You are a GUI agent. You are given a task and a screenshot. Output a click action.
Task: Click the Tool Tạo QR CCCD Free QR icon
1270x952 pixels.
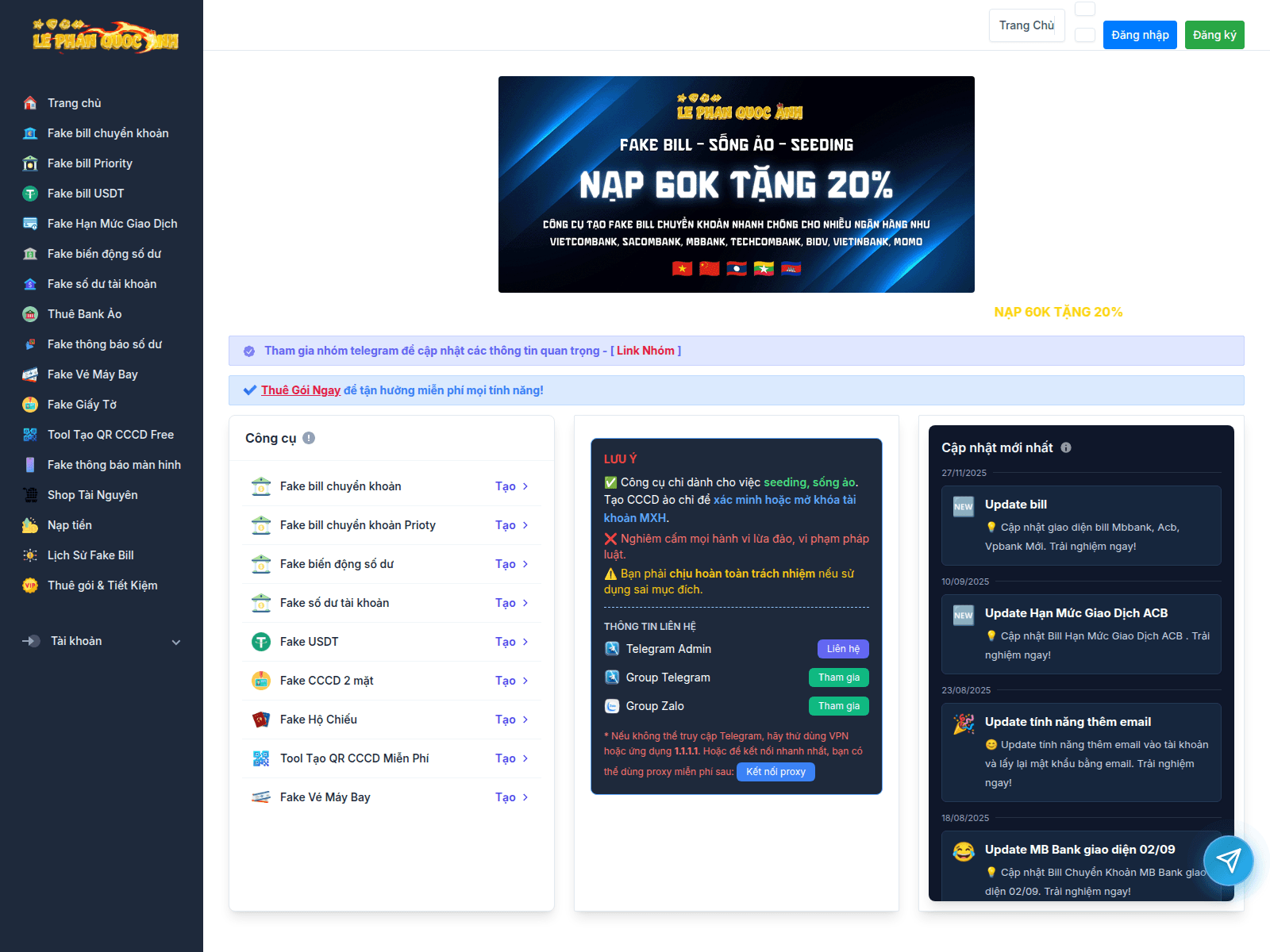[x=30, y=435]
